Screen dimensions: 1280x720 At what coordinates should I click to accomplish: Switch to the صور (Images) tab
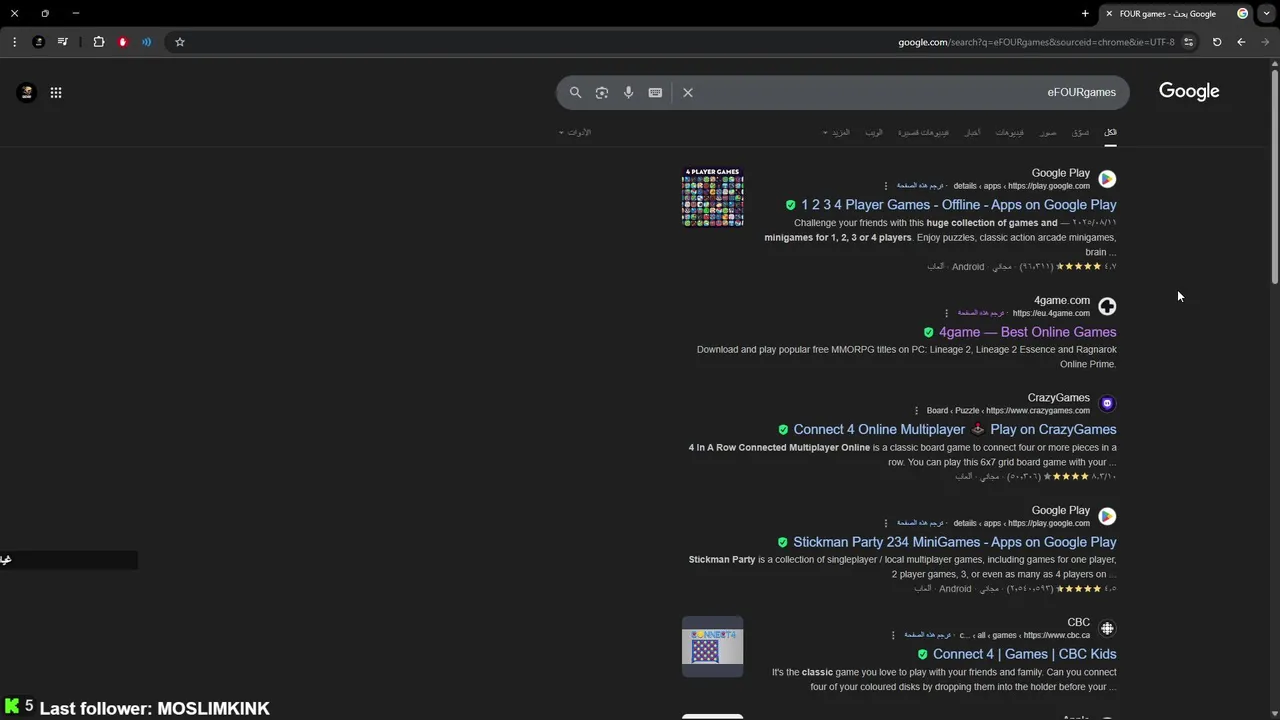[1047, 132]
